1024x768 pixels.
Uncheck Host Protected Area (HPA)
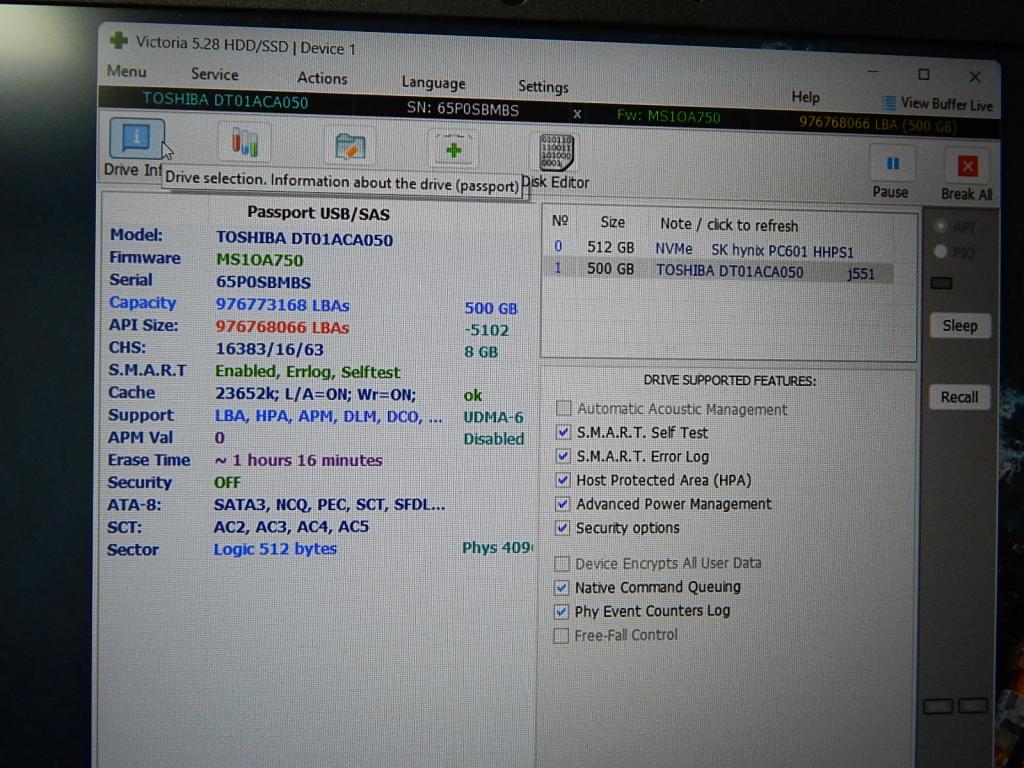point(564,480)
